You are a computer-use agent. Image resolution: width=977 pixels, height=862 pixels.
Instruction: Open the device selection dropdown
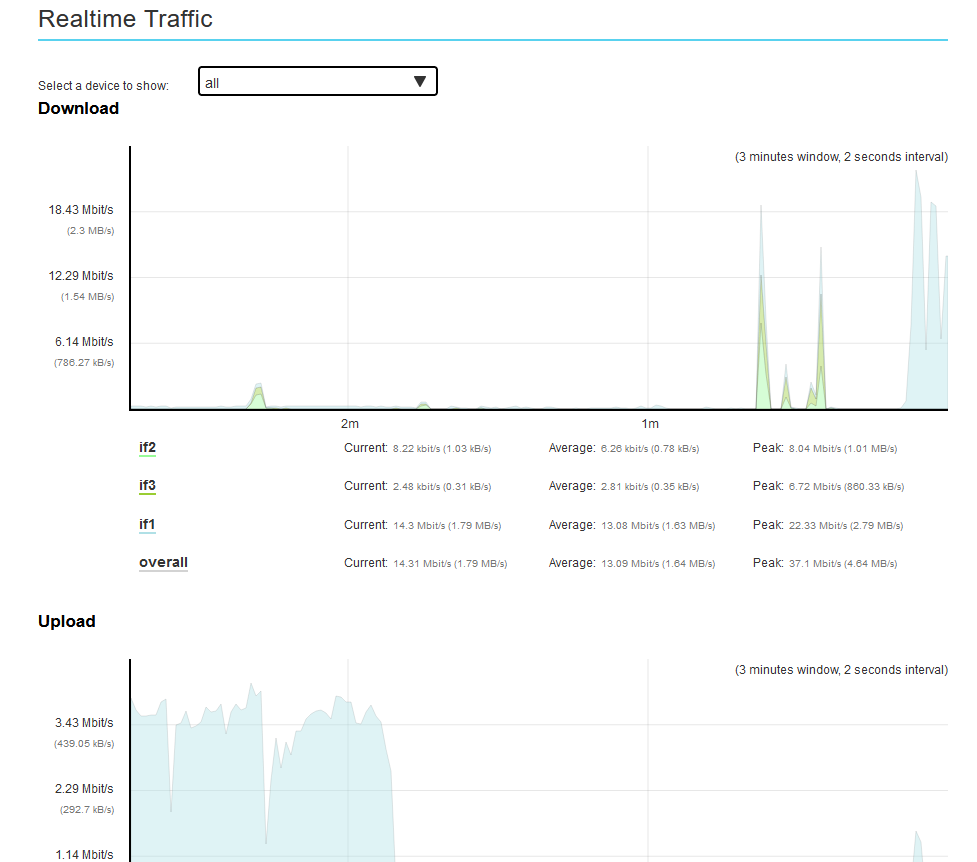click(317, 83)
